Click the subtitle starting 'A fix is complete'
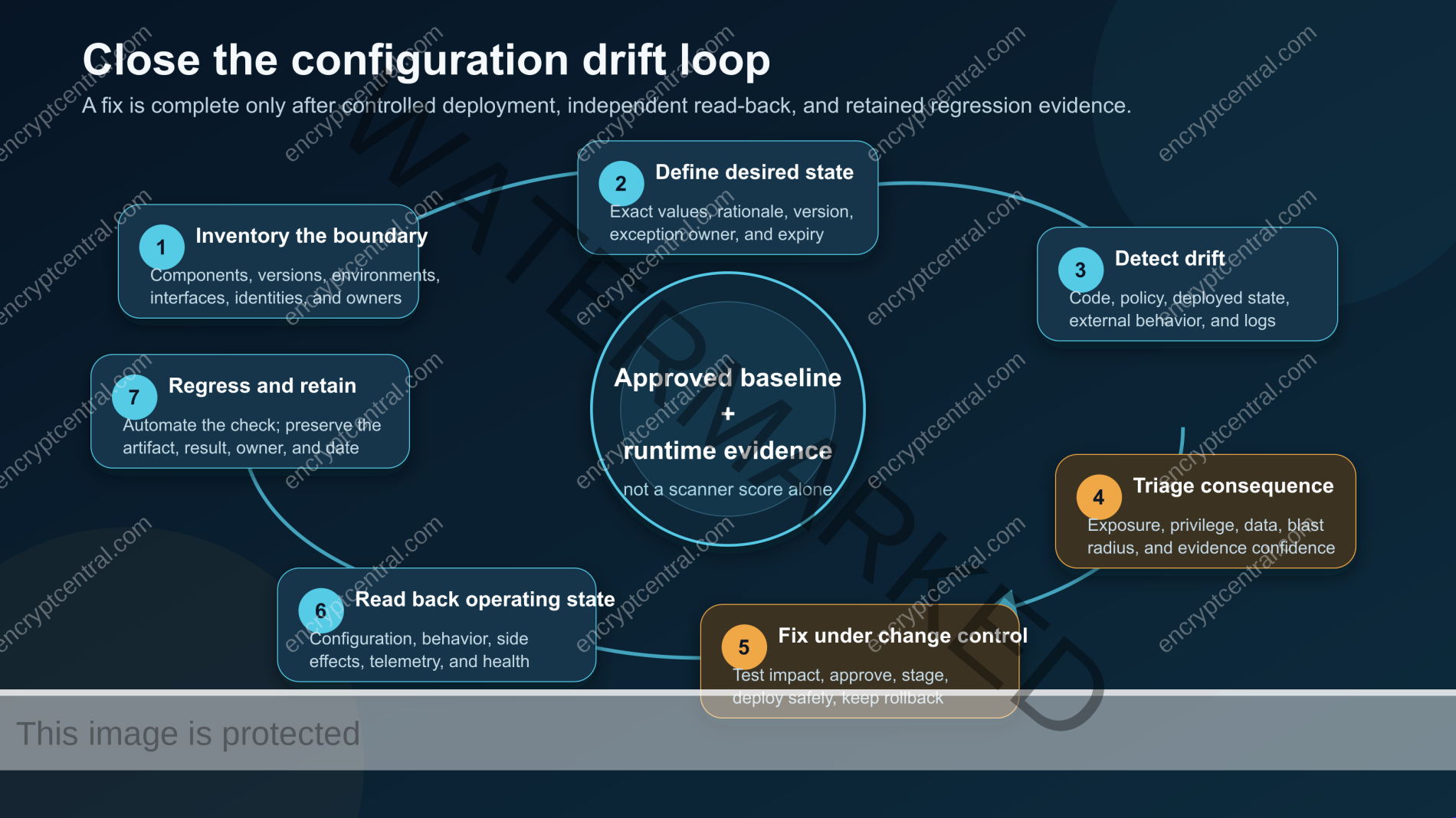 pyautogui.click(x=606, y=106)
